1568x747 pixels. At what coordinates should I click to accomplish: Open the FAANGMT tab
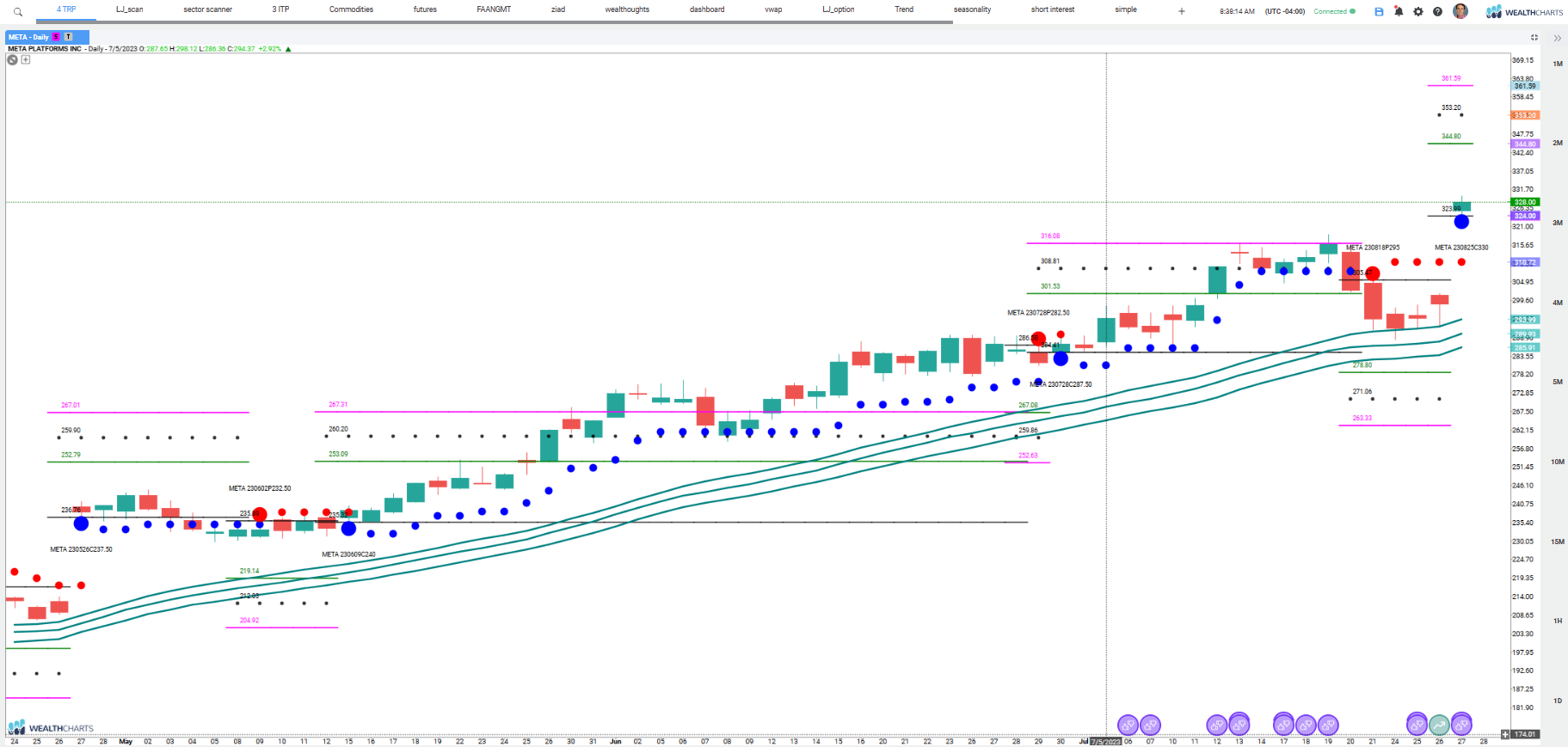click(x=494, y=9)
